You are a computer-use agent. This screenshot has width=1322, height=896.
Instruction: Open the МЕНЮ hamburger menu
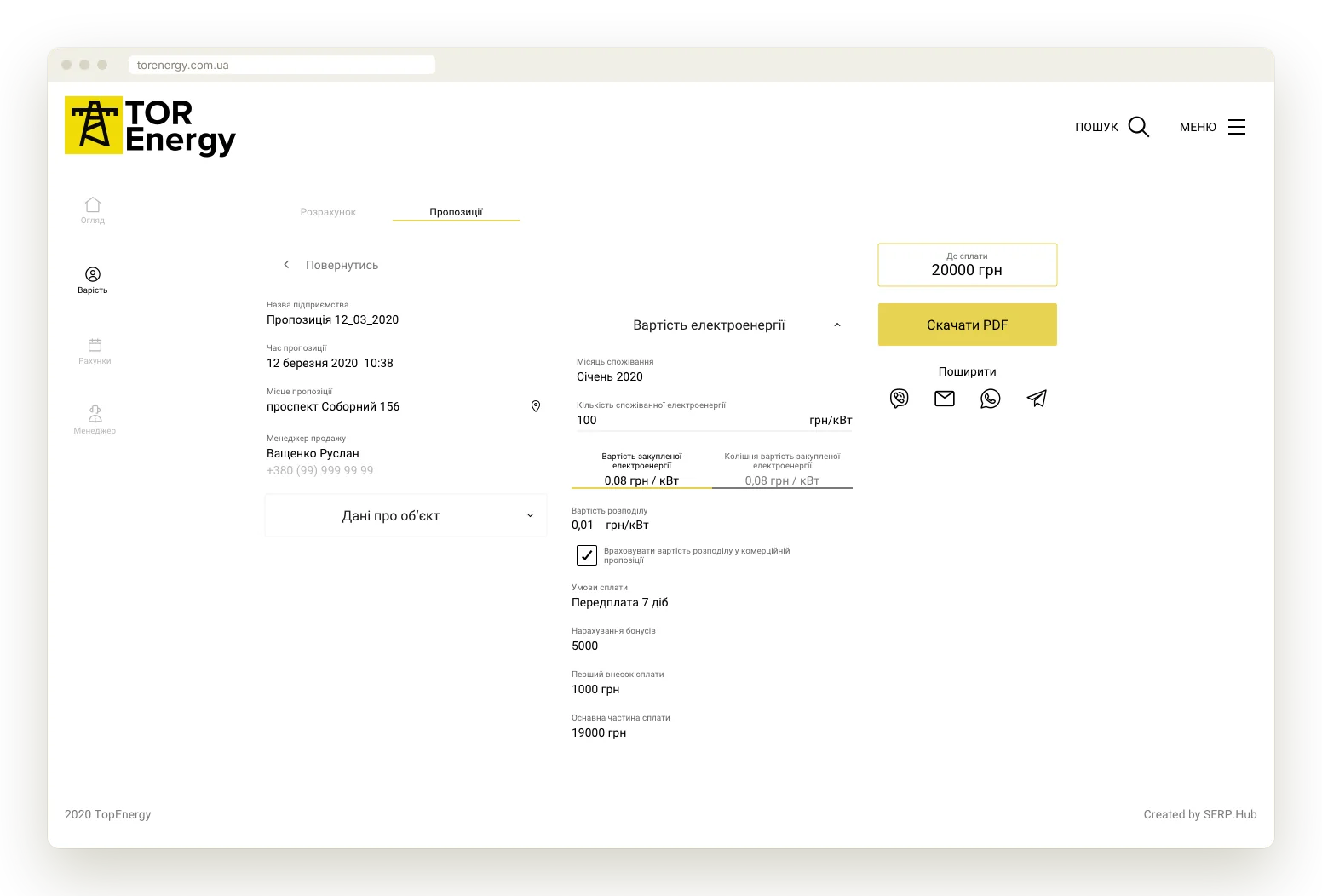[1237, 127]
